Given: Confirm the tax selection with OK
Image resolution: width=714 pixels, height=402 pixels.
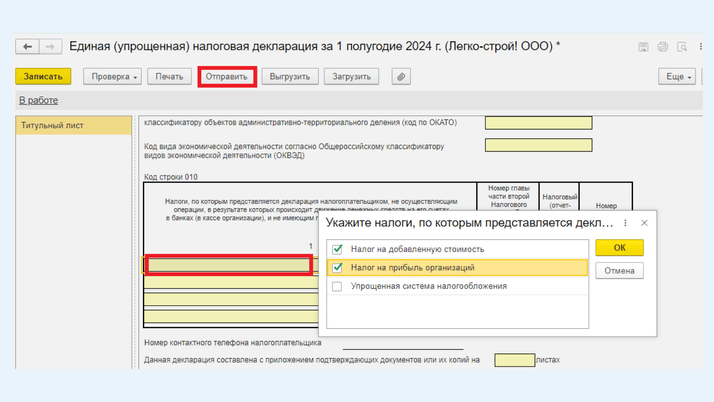Looking at the screenshot, I should click(x=619, y=248).
